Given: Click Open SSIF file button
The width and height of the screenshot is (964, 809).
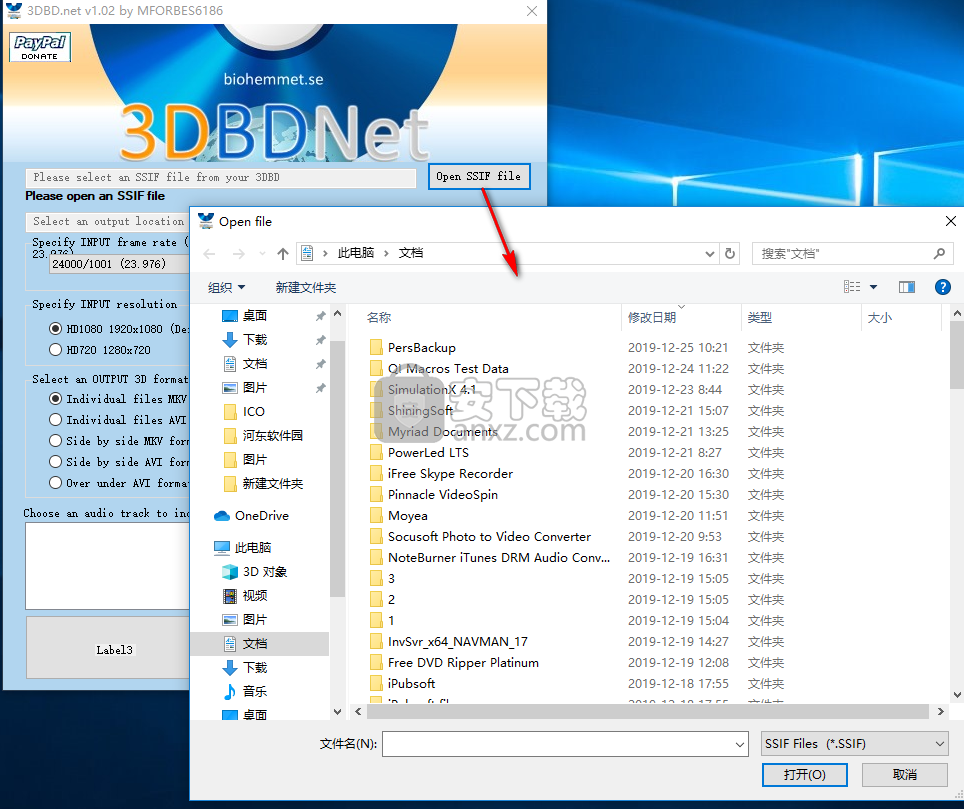Looking at the screenshot, I should click(x=479, y=176).
